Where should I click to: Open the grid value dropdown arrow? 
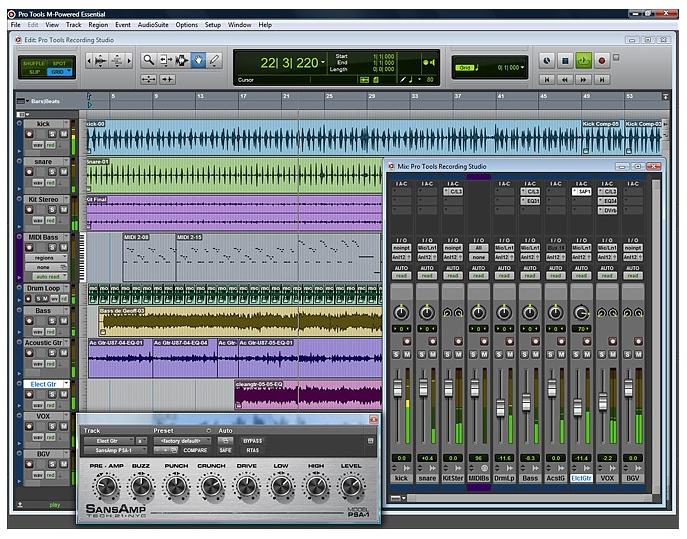click(x=522, y=67)
